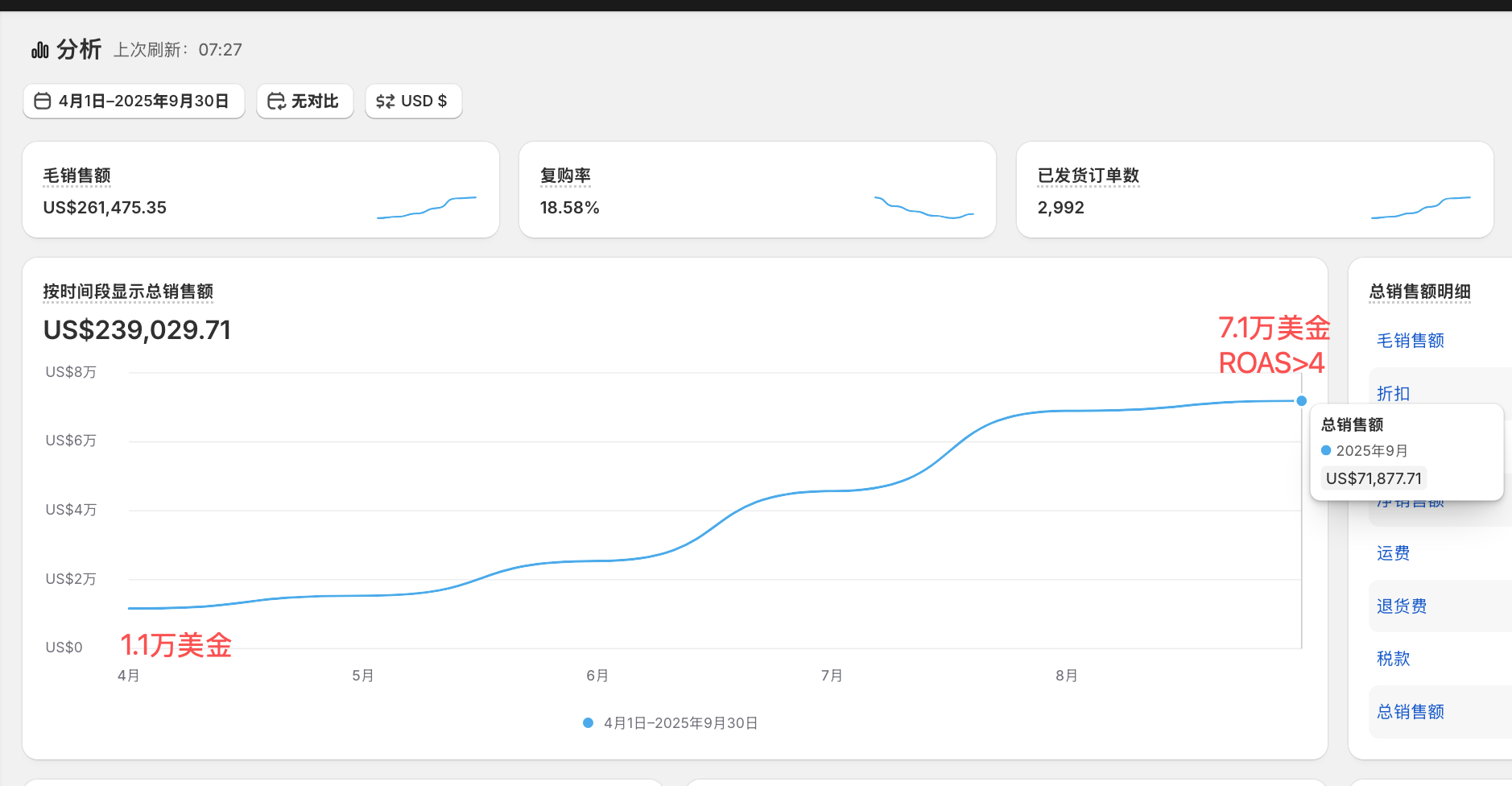Click the comparison arrows icon beside 无对比

click(276, 101)
